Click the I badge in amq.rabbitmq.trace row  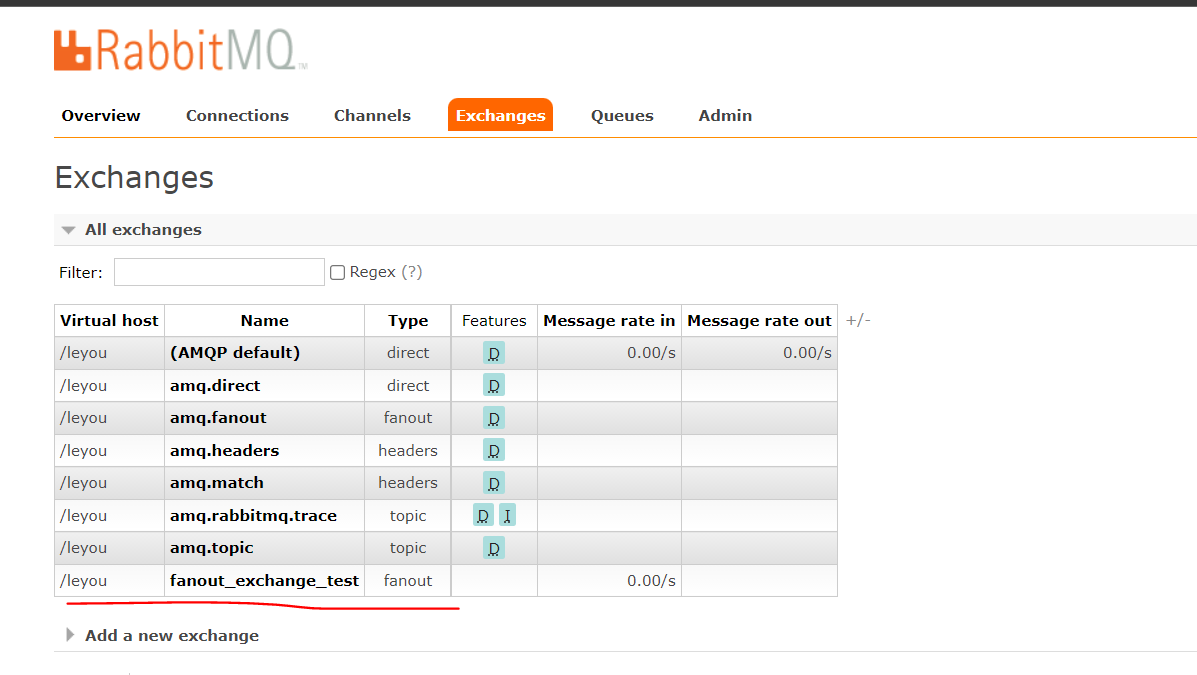click(x=507, y=515)
